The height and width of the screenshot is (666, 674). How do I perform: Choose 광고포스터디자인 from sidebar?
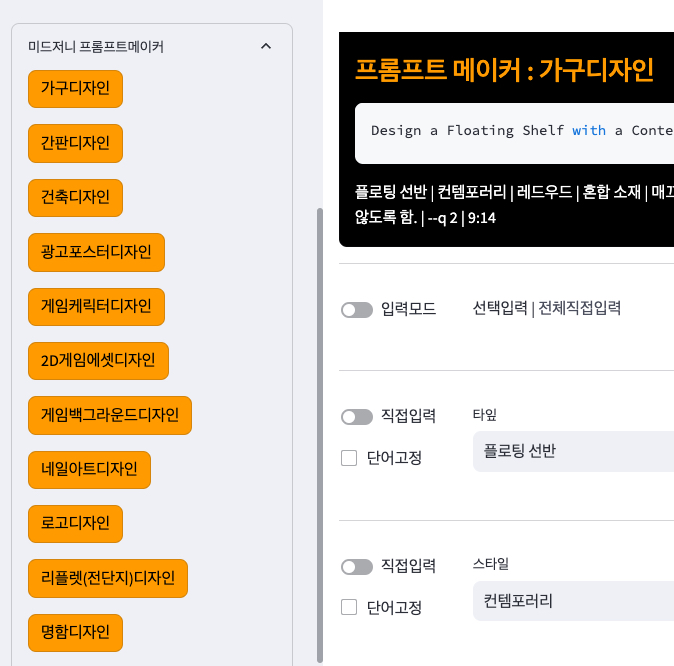point(96,251)
